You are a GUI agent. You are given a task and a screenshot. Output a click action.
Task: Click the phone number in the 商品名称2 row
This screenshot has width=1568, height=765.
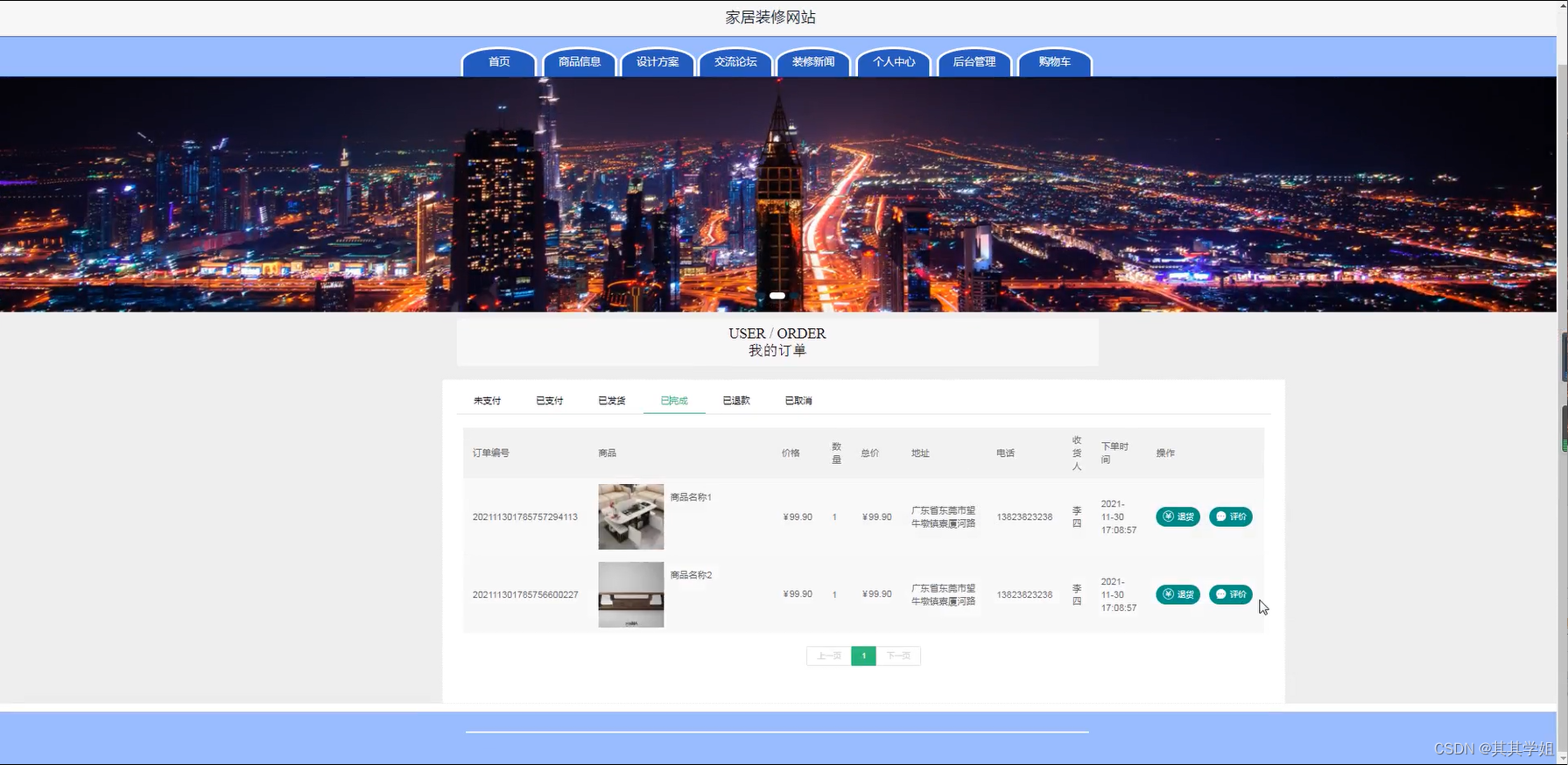1024,595
